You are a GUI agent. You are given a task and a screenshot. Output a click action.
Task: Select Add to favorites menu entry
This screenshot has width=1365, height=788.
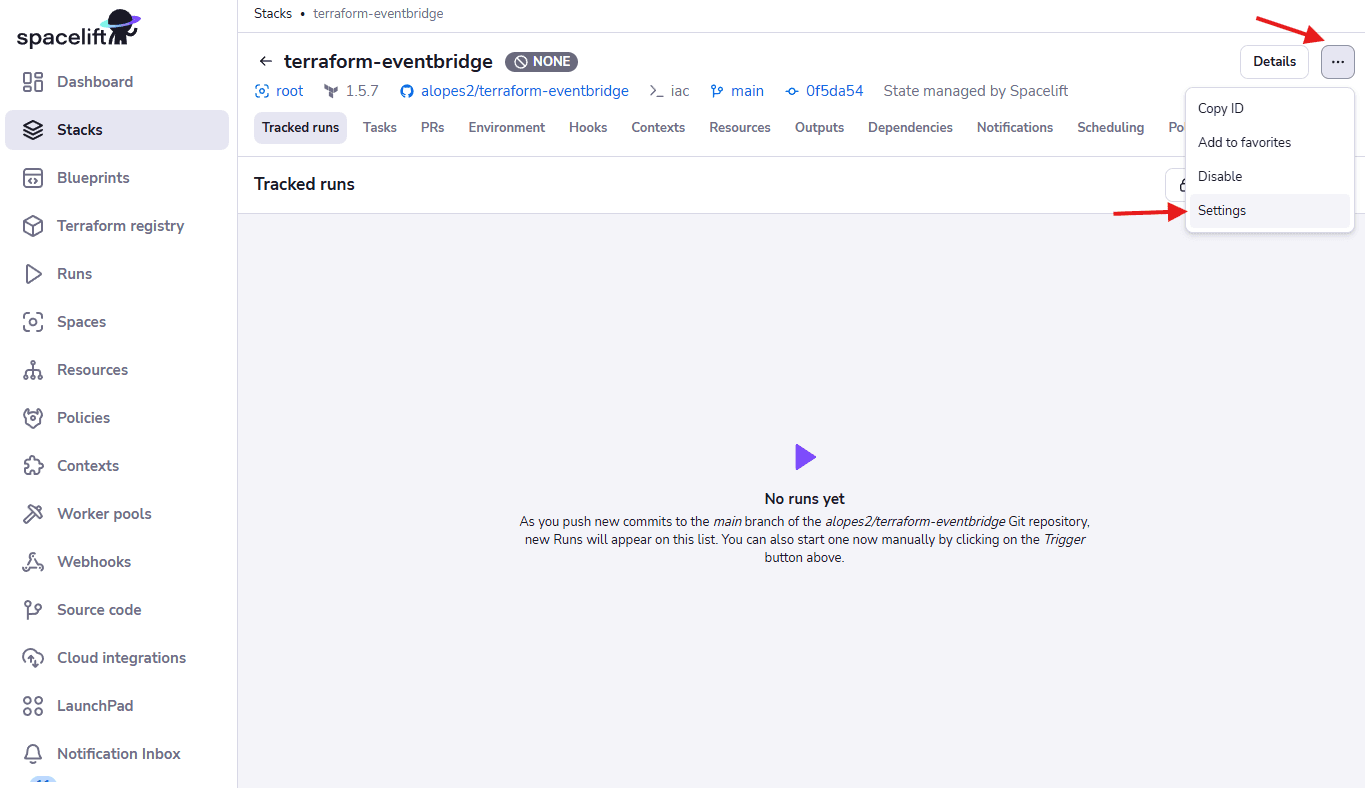(1269, 142)
